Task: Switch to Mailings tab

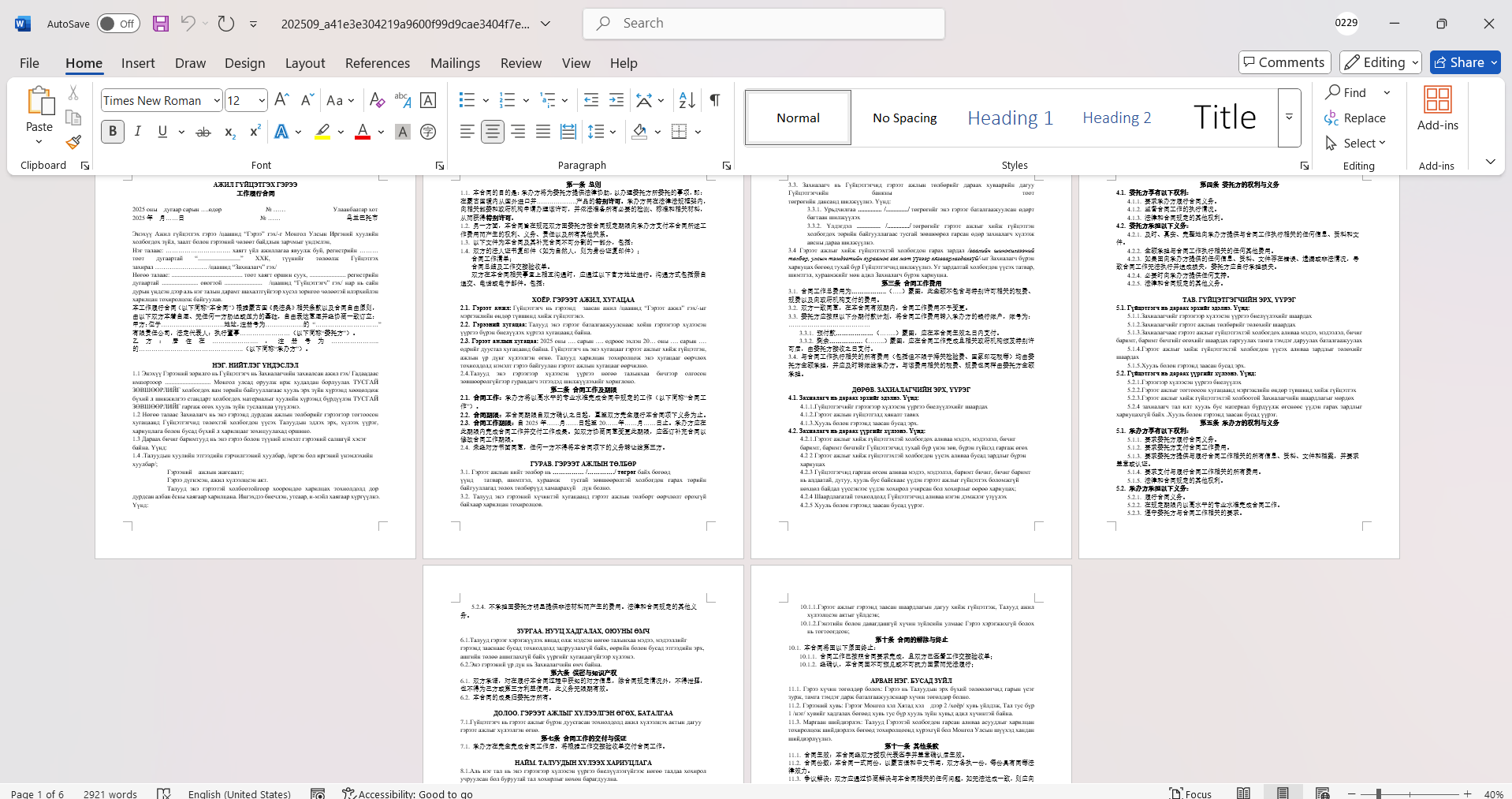Action: (x=455, y=63)
